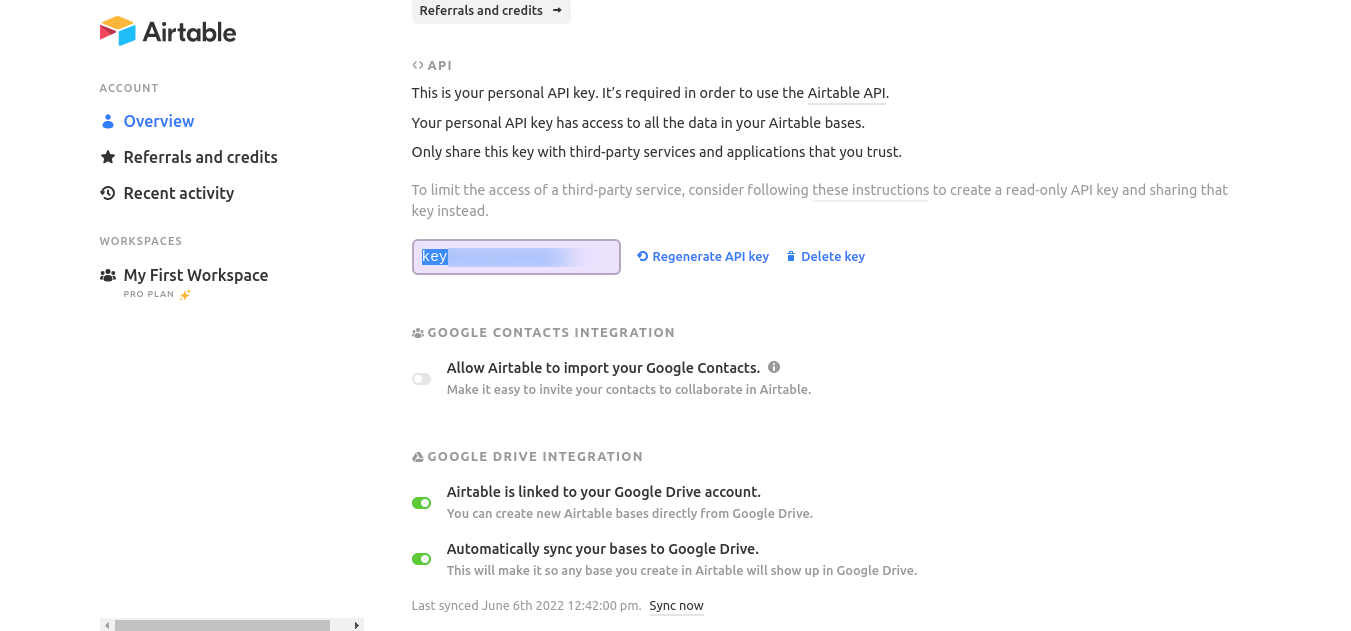Open Recent activity from the sidebar
This screenshot has width=1351, height=631.
click(178, 192)
